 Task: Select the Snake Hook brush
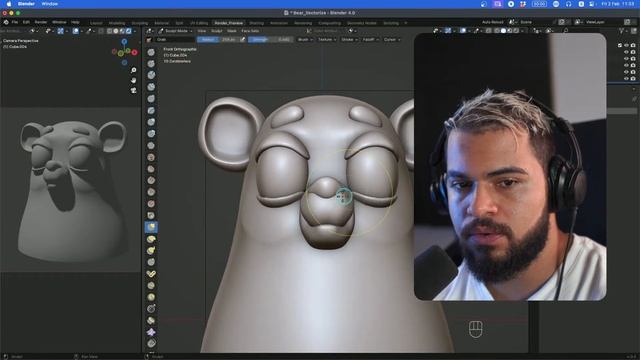151,250
